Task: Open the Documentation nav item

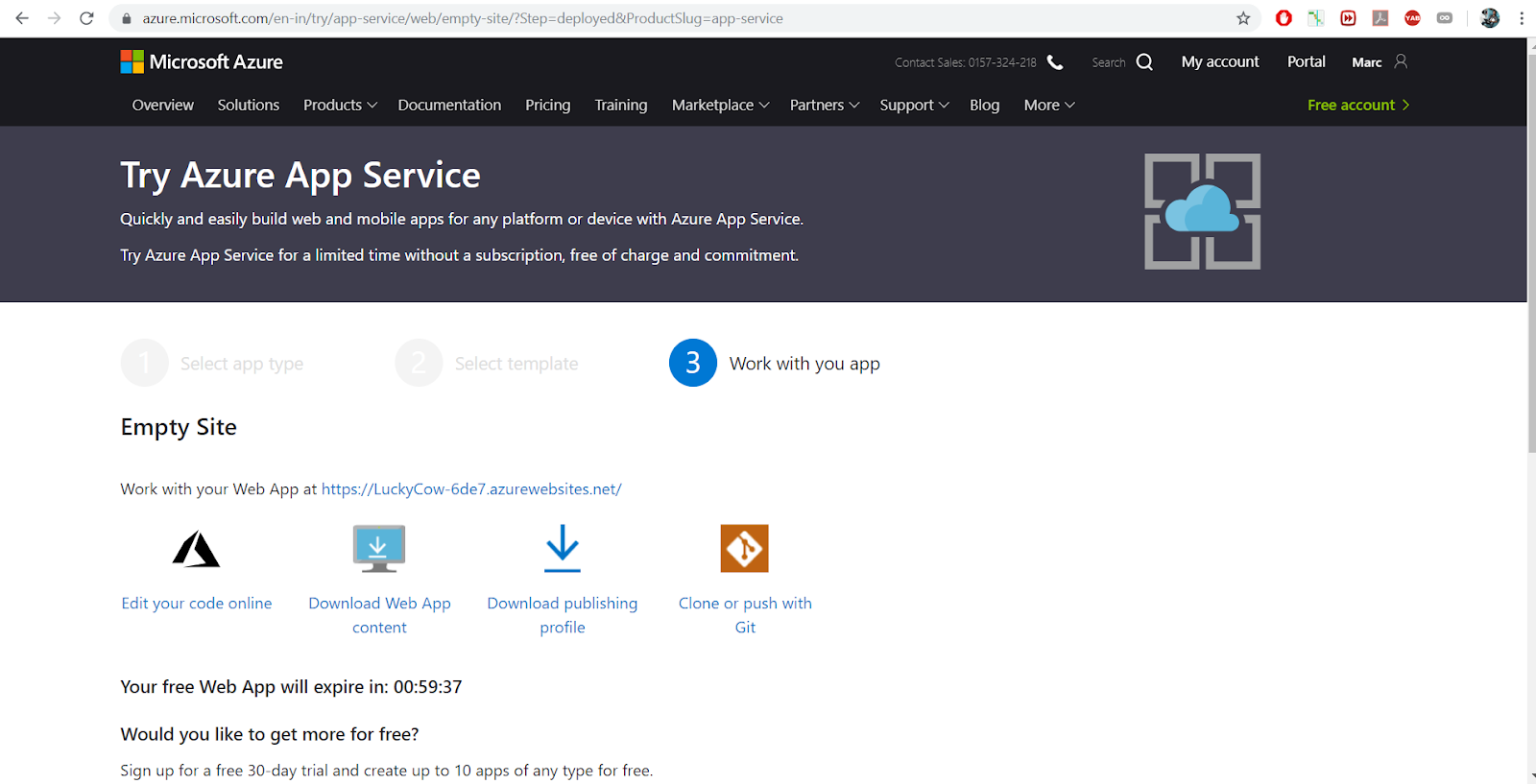Action: pyautogui.click(x=449, y=105)
